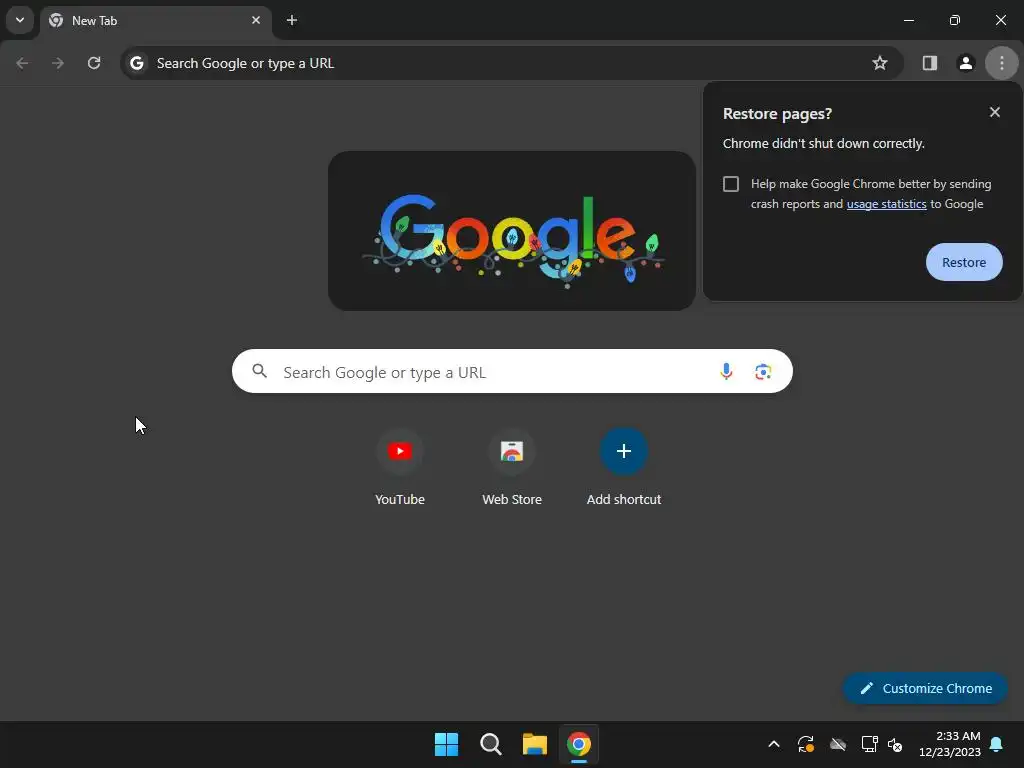1024x768 pixels.
Task: Close the Chrome window
Action: [x=1000, y=20]
